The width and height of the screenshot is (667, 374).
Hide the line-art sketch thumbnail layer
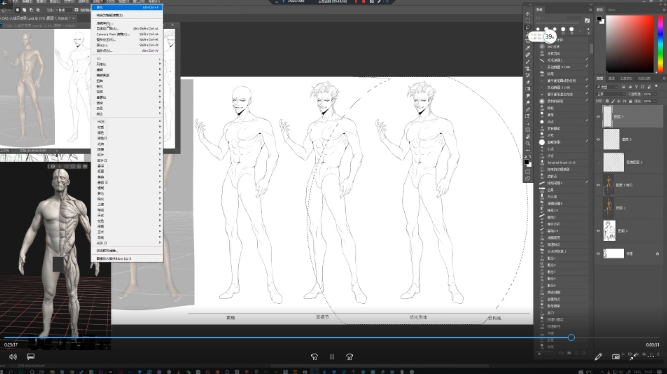coord(598,231)
